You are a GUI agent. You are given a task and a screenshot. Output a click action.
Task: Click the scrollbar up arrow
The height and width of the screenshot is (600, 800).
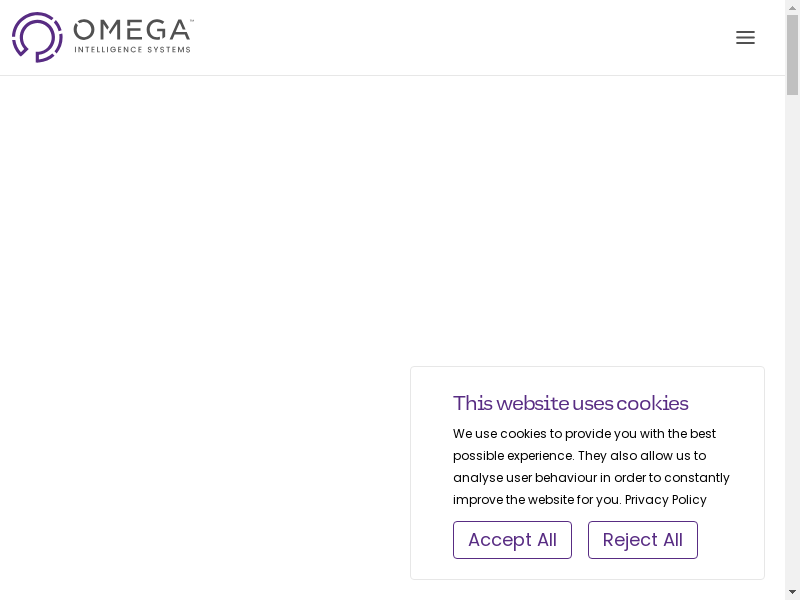point(792,7)
